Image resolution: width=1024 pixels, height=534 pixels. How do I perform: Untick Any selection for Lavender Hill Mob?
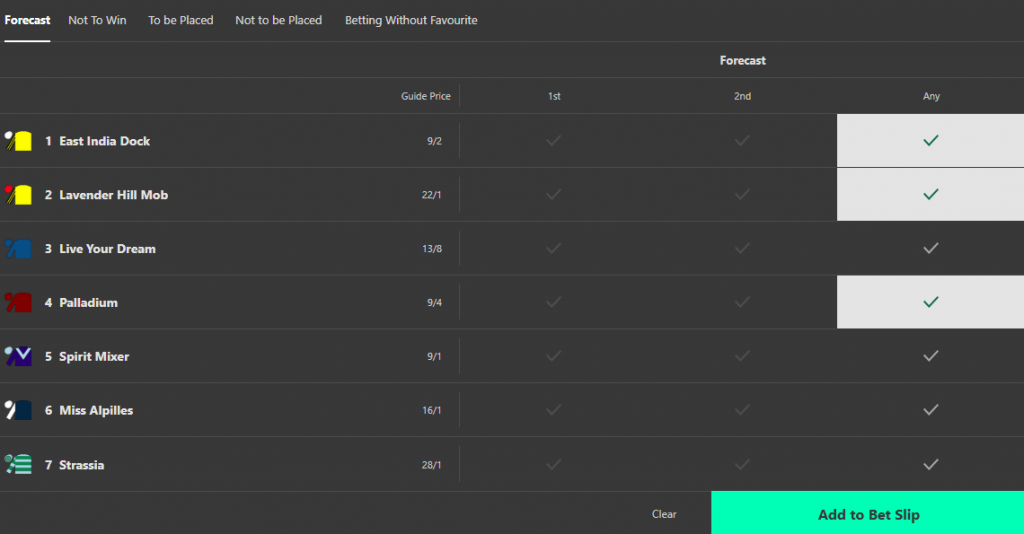930,195
